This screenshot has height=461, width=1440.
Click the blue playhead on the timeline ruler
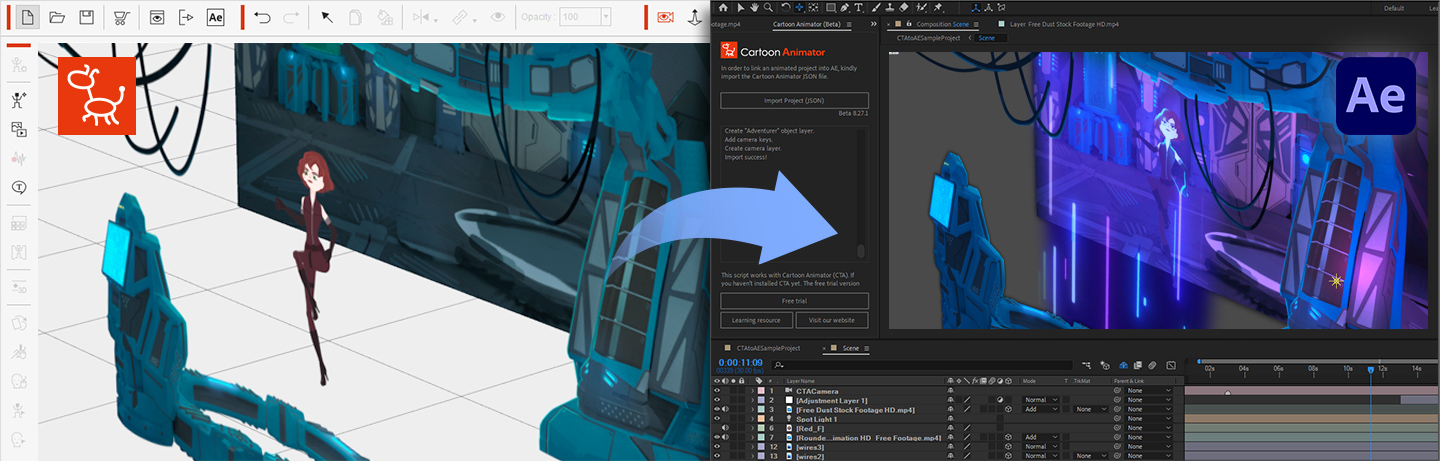click(x=1370, y=369)
